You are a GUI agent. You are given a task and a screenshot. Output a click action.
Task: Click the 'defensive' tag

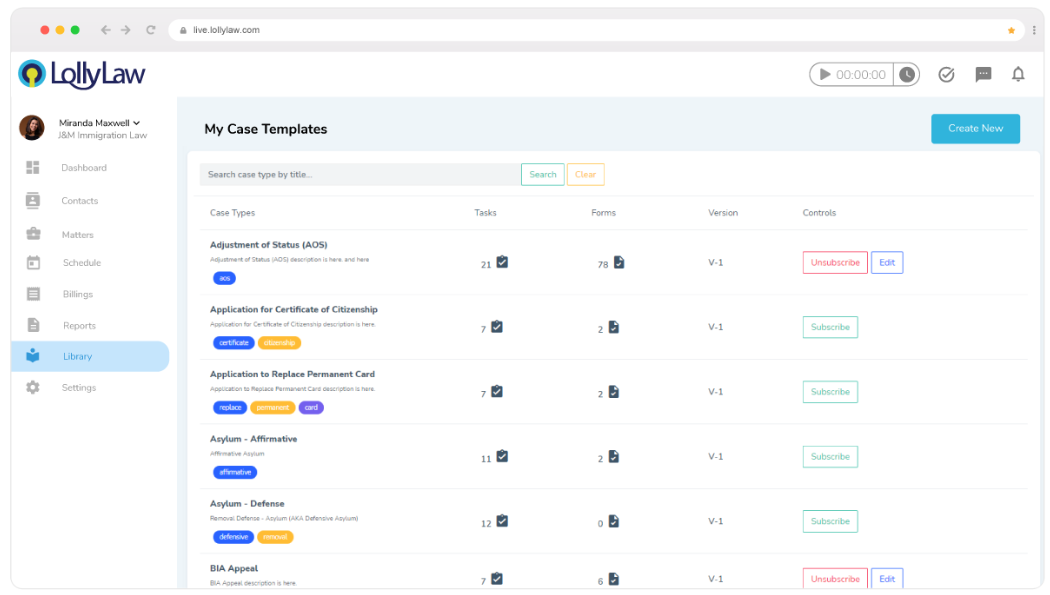click(x=233, y=537)
